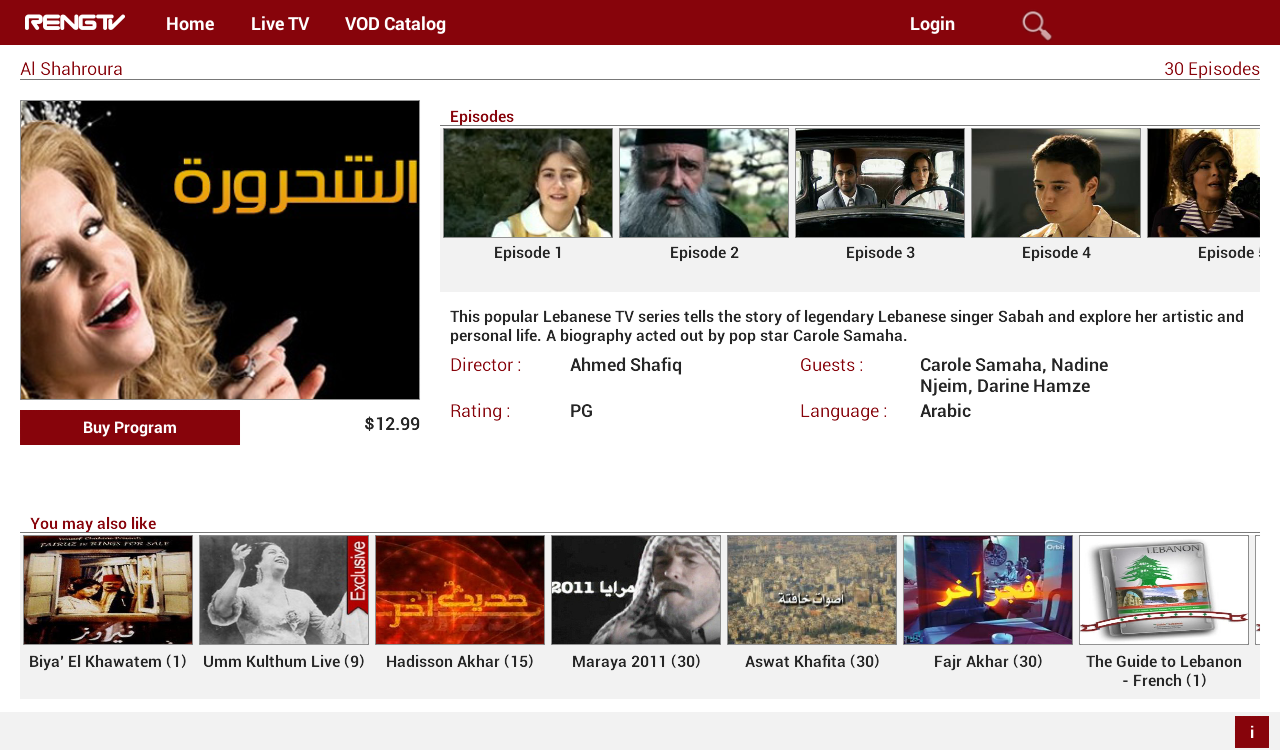
Task: Open the Al Shahroura poster image
Action: pos(220,250)
